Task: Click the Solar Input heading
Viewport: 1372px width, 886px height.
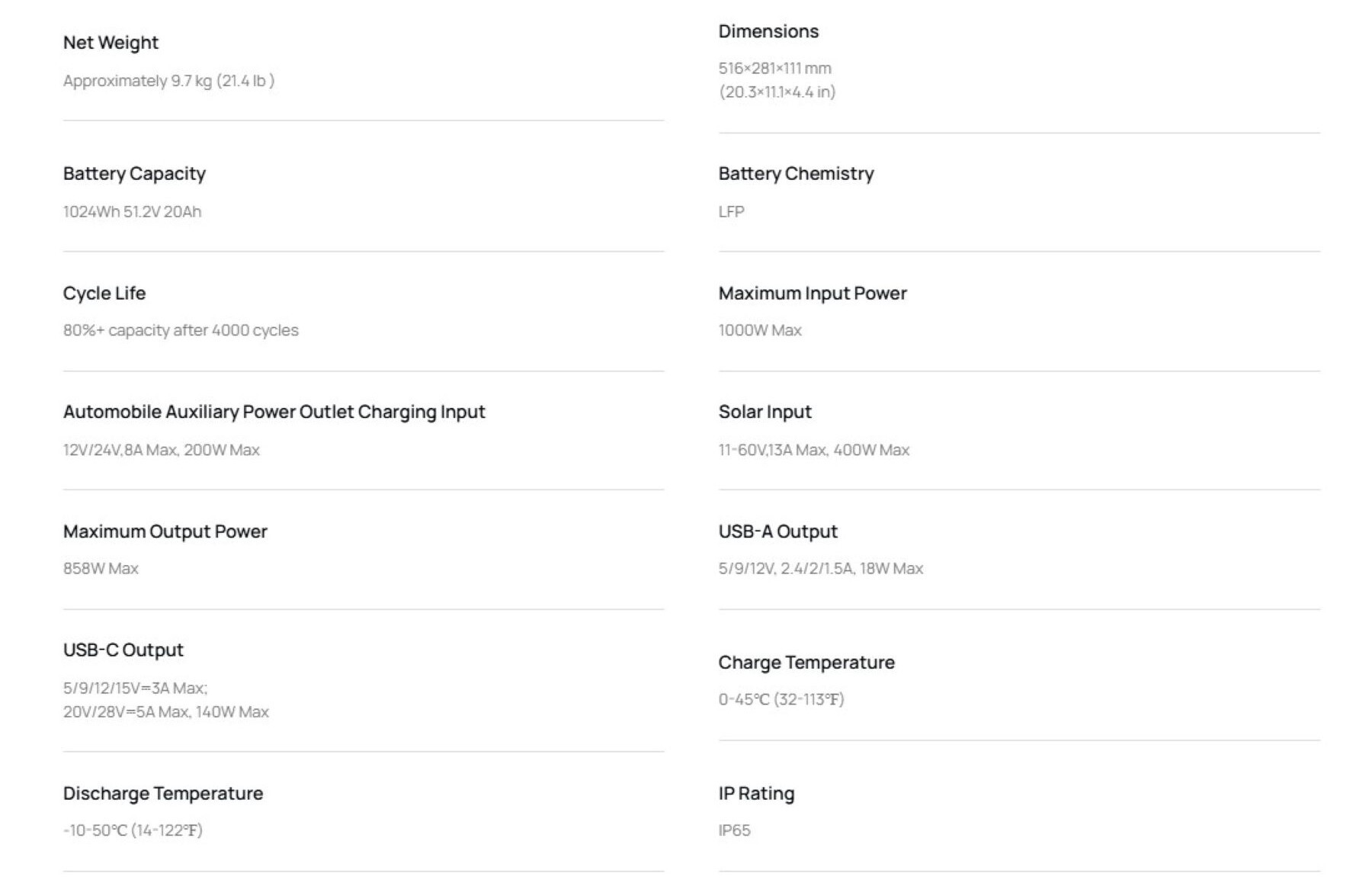Action: [x=765, y=413]
